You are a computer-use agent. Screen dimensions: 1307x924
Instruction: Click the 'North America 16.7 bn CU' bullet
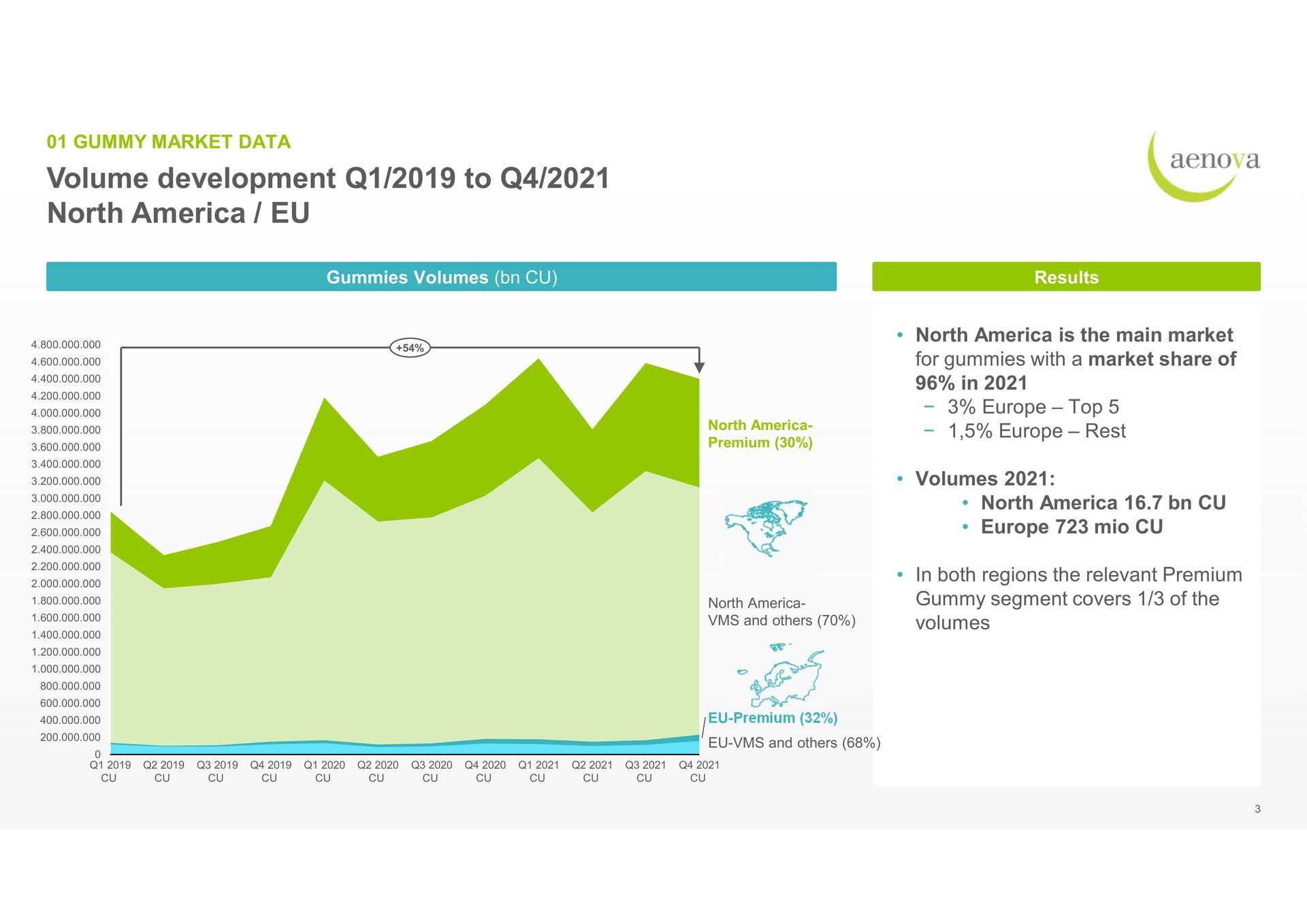point(1103,503)
